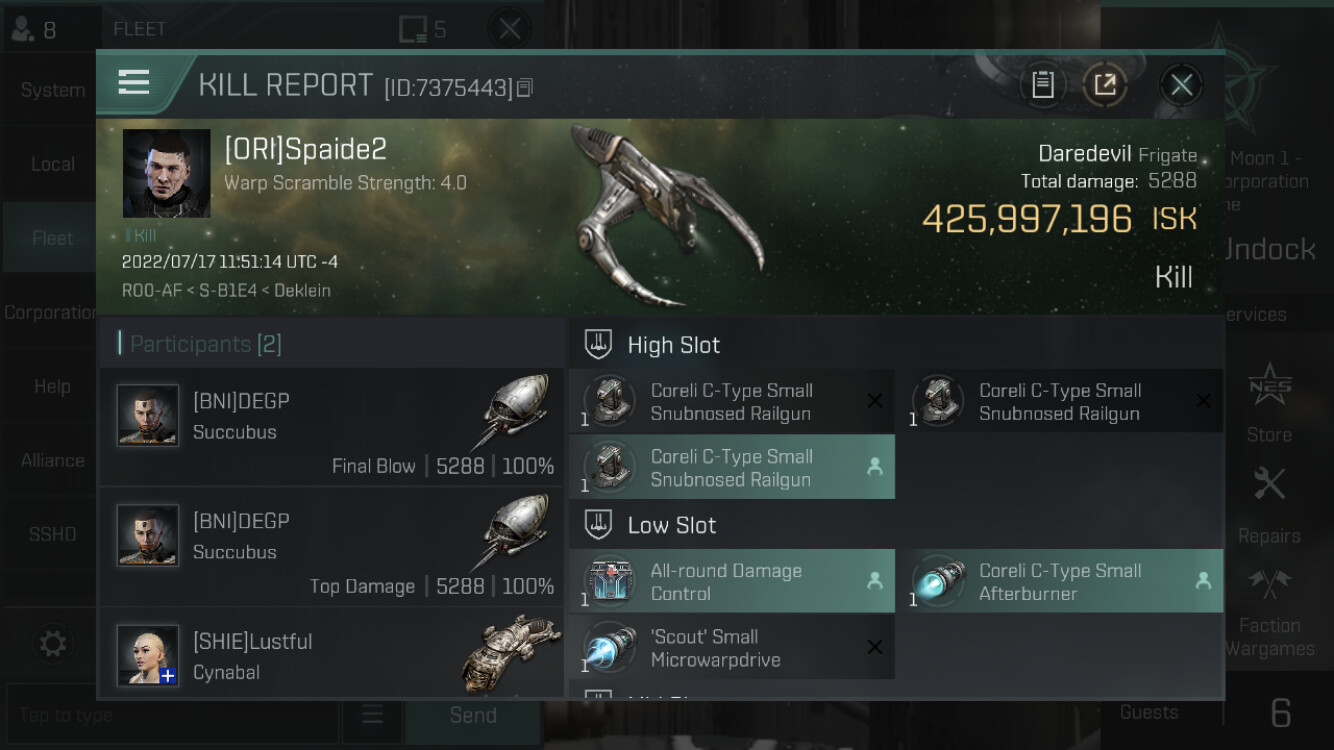
Task: Select the Coreli C-Type Small Afterburner
Action: point(1060,581)
